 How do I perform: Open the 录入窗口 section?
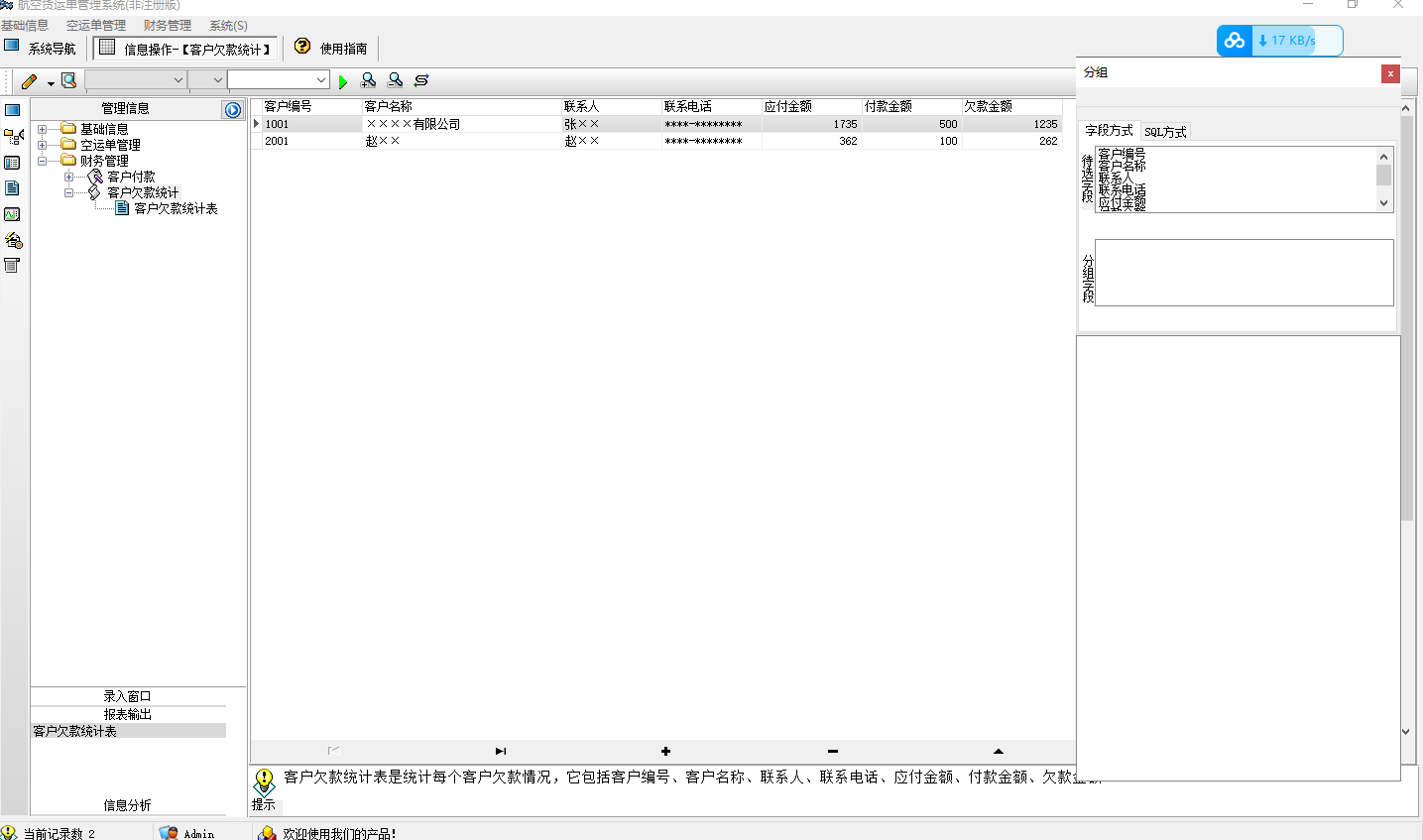pos(128,696)
